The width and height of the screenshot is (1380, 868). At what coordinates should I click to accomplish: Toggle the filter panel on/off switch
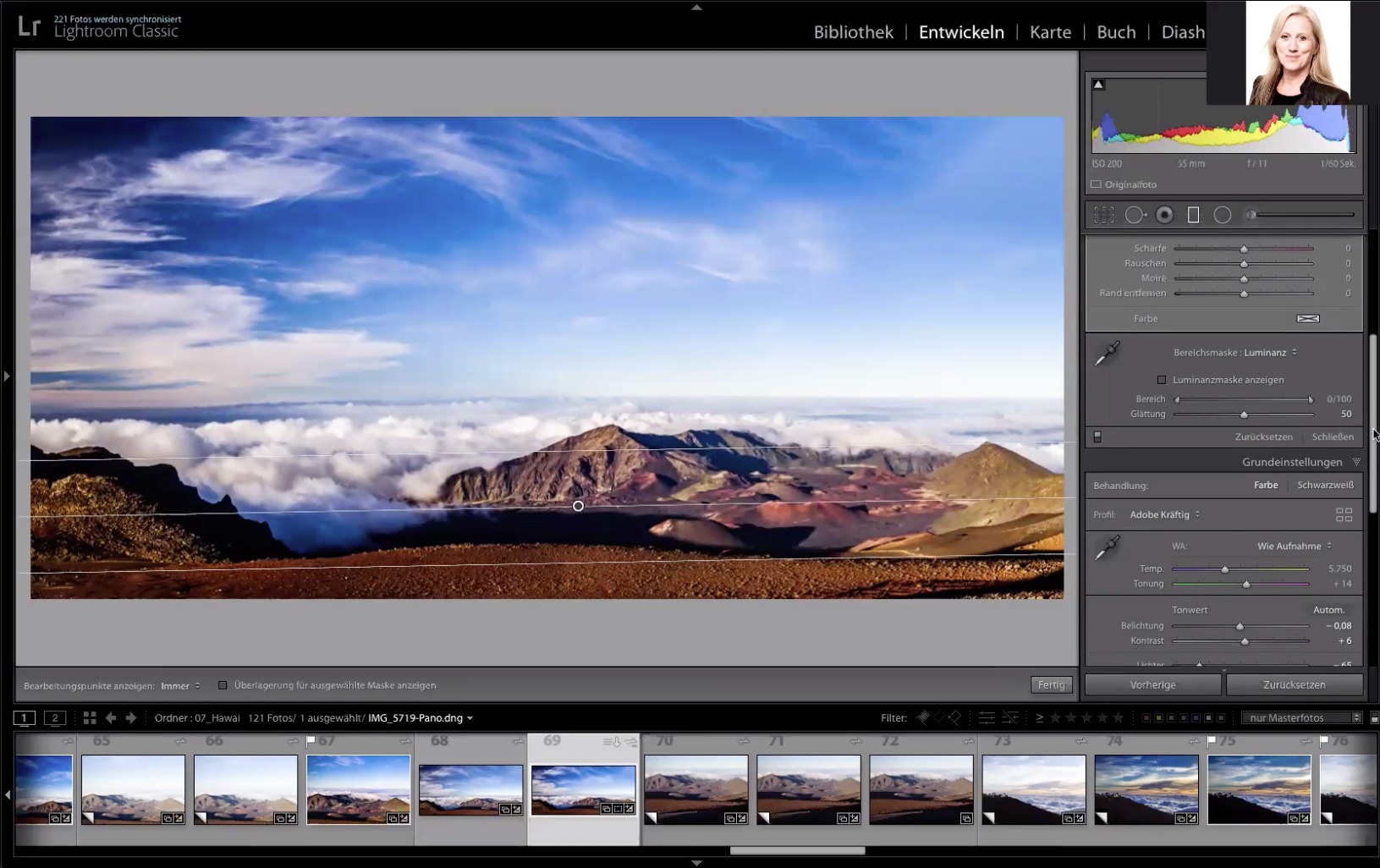tap(1097, 437)
